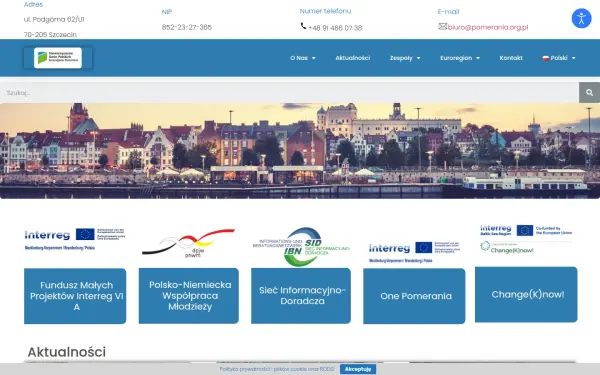The height and width of the screenshot is (375, 600).
Task: Open the One Pomerania tile
Action: 414,296
